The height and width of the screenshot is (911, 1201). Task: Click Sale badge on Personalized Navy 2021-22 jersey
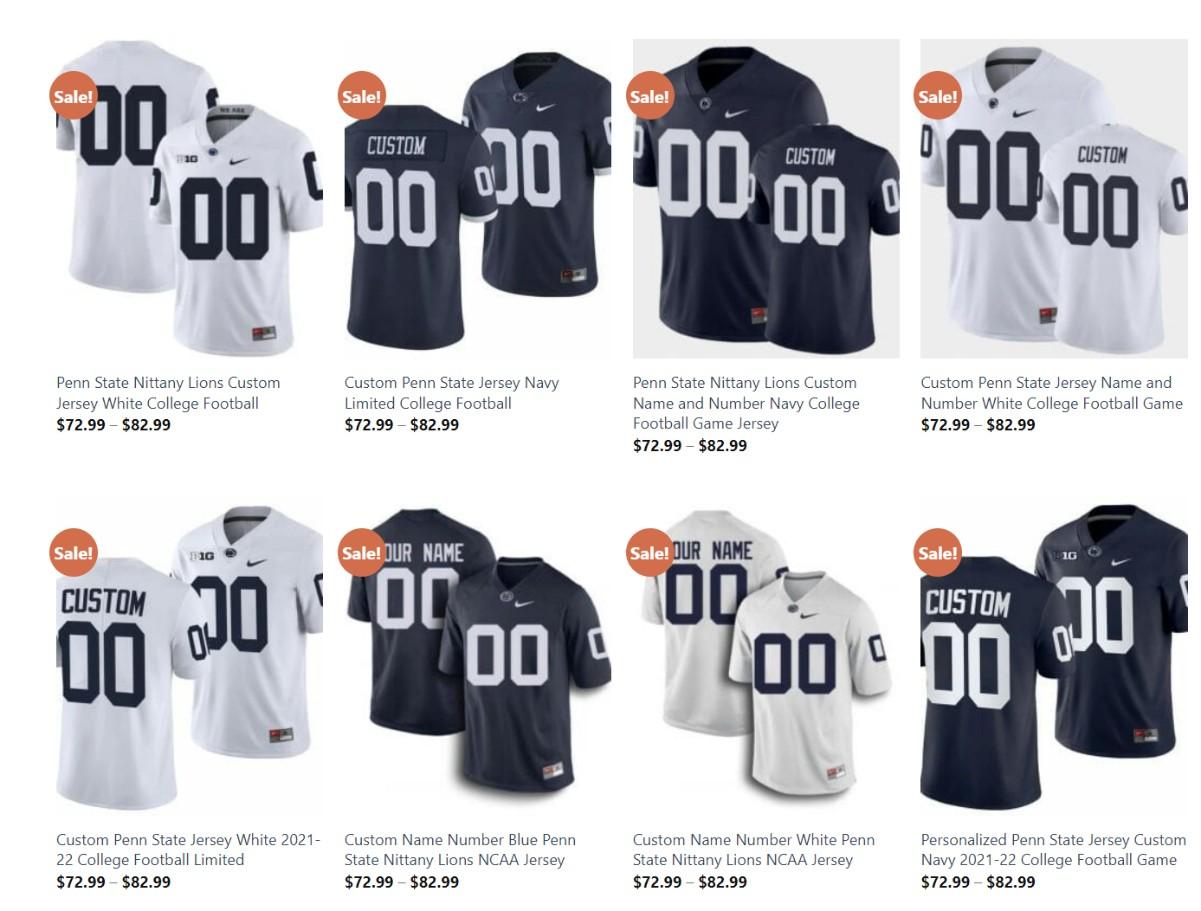coord(937,553)
